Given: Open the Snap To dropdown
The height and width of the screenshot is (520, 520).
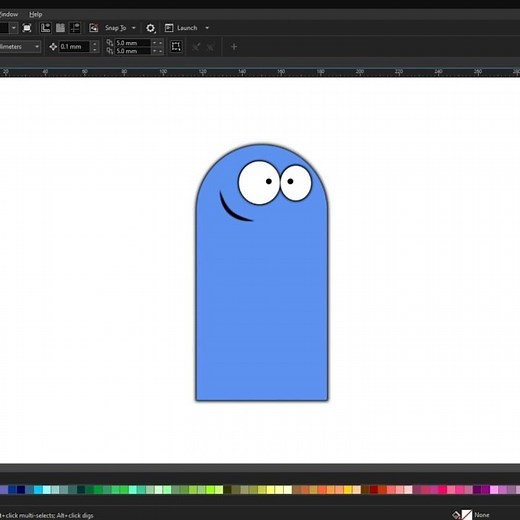Looking at the screenshot, I should pyautogui.click(x=134, y=28).
